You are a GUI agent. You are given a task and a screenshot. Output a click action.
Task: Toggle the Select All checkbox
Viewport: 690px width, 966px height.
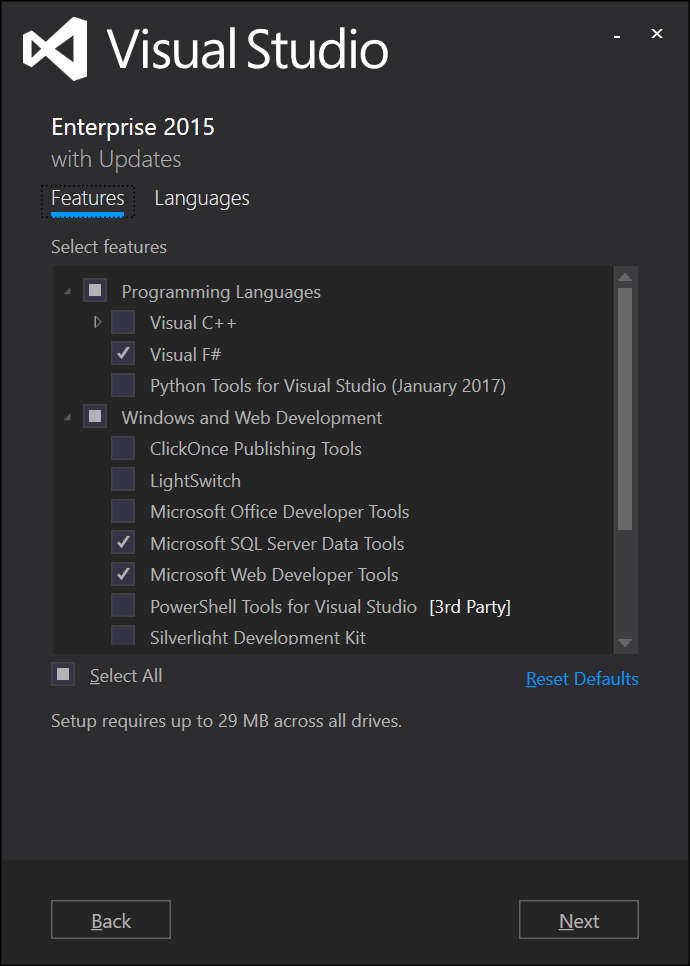[x=63, y=675]
